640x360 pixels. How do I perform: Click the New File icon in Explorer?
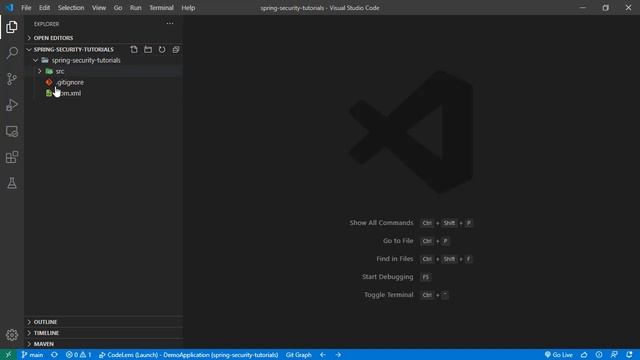click(x=134, y=49)
